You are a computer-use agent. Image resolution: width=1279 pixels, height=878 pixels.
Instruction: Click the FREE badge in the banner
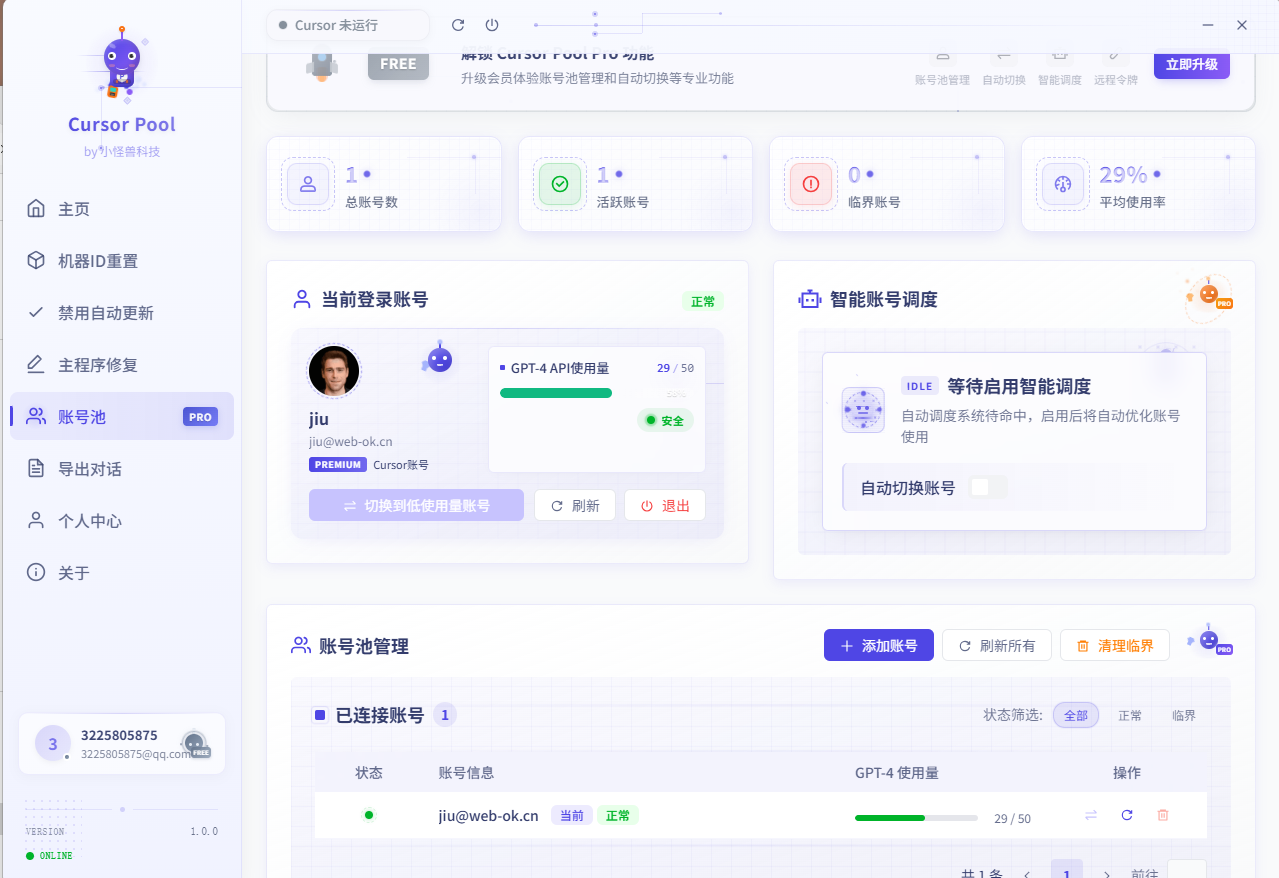(398, 64)
